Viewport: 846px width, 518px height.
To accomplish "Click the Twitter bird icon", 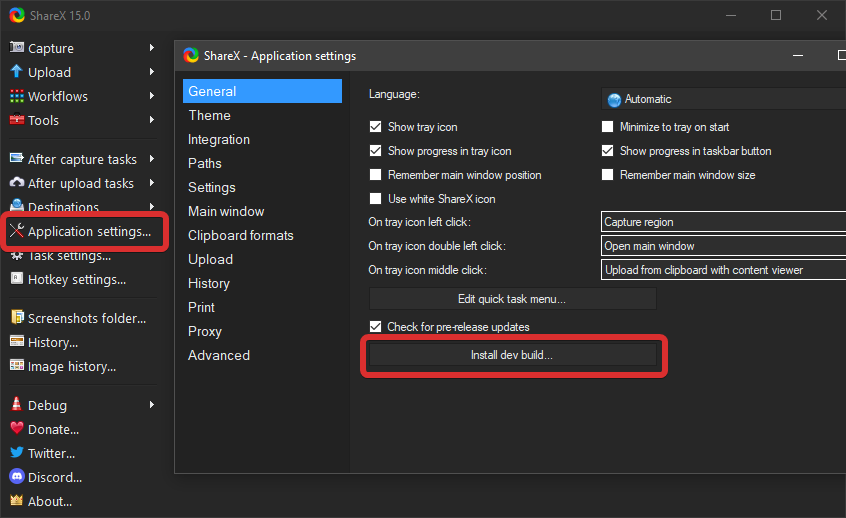I will (x=17, y=453).
